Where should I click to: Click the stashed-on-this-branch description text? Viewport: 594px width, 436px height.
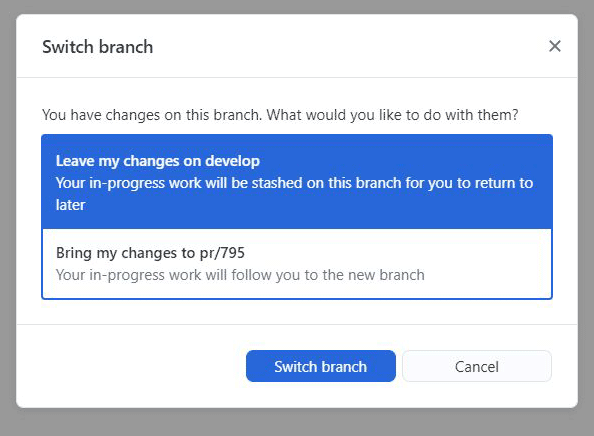294,194
